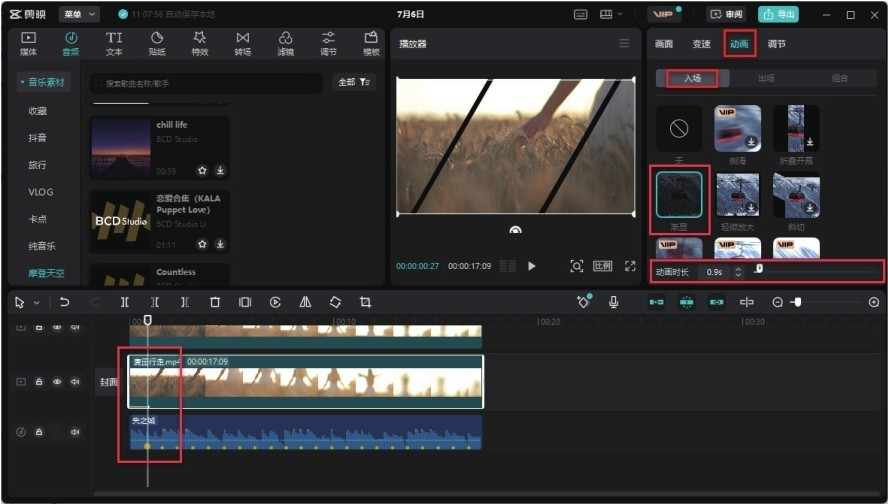
Task: Click the crop tool icon
Action: (365, 302)
